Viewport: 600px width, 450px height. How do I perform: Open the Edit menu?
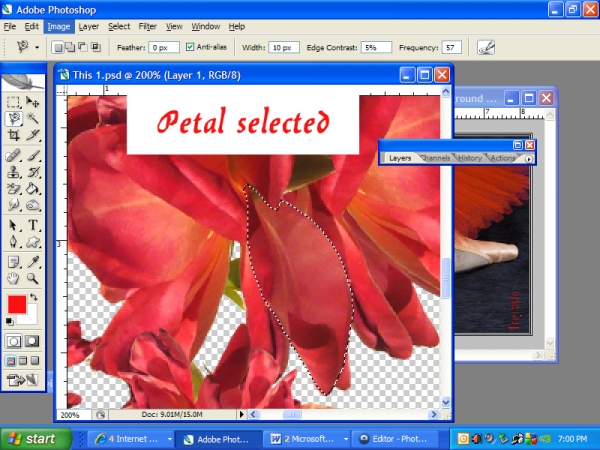point(31,26)
